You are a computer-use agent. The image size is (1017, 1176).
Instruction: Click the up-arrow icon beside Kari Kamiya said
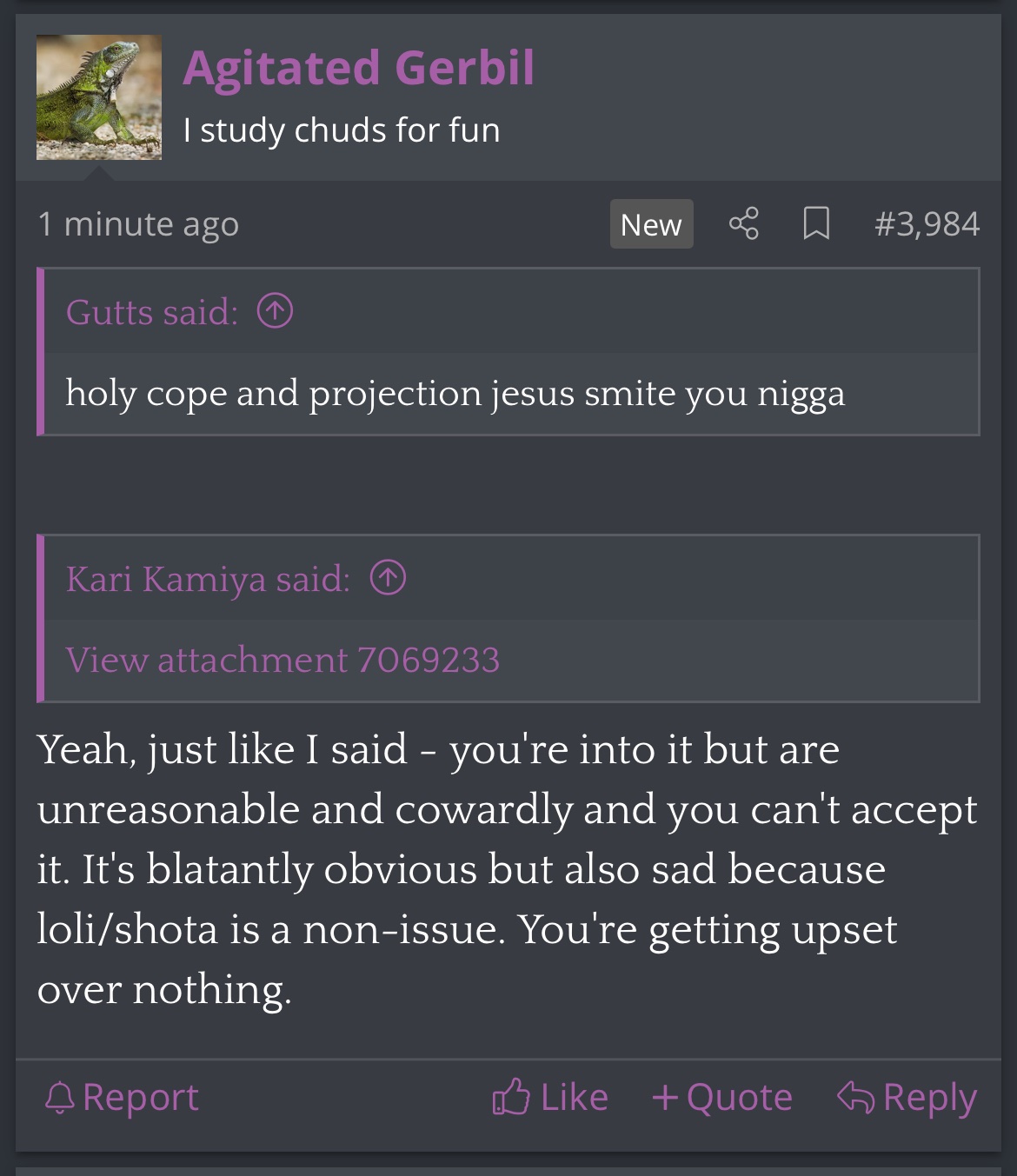[388, 578]
